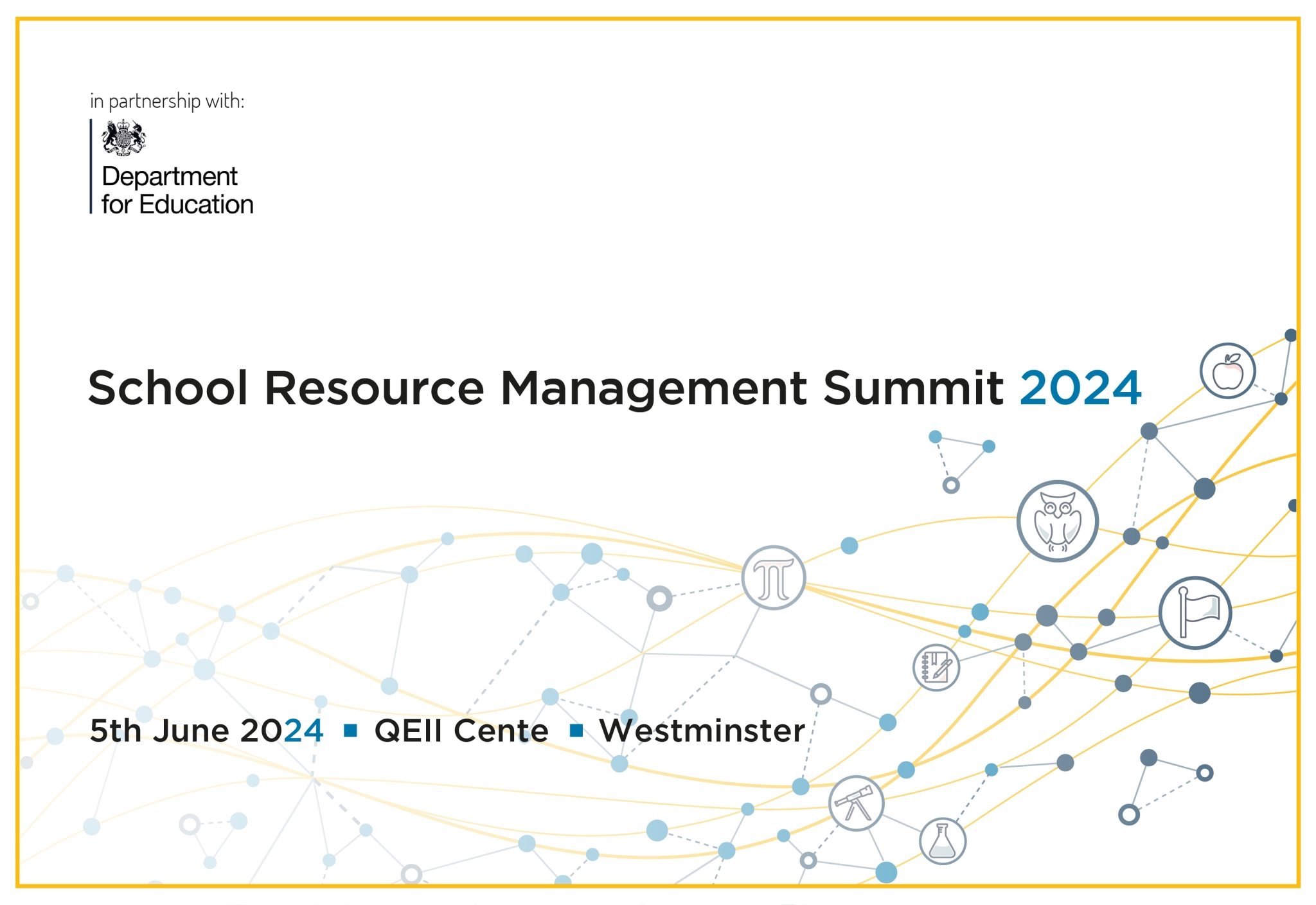Click the telescope icon circle
Image resolution: width=1316 pixels, height=905 pixels.
[x=856, y=803]
